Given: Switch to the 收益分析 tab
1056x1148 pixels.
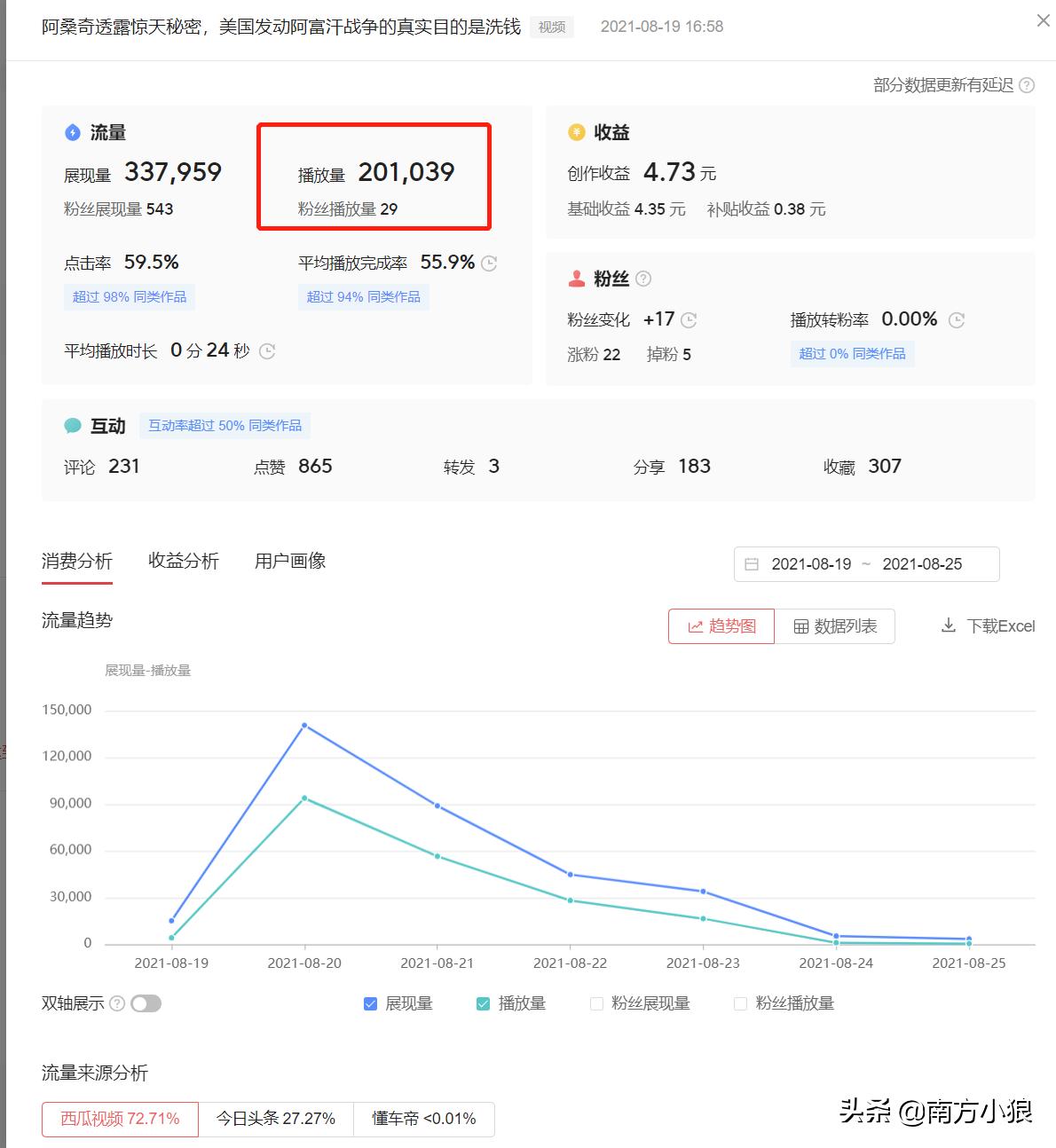Looking at the screenshot, I should 184,561.
